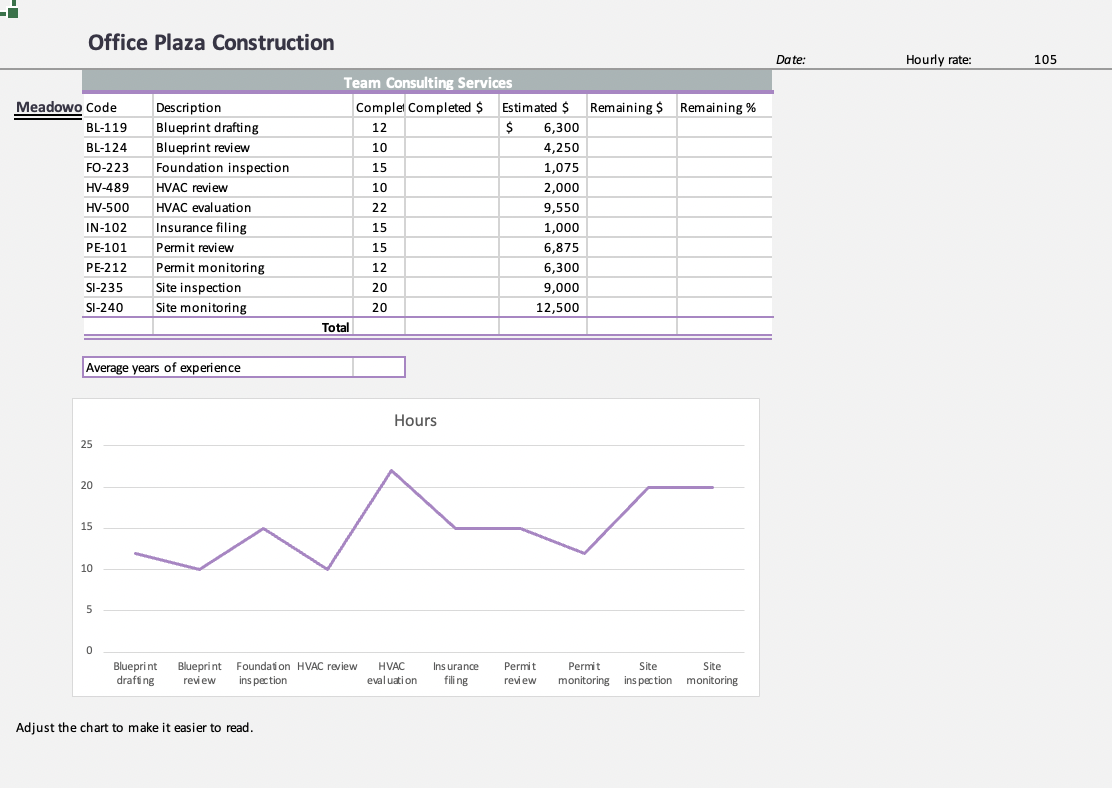Select the Team Consulting Services header

point(428,82)
